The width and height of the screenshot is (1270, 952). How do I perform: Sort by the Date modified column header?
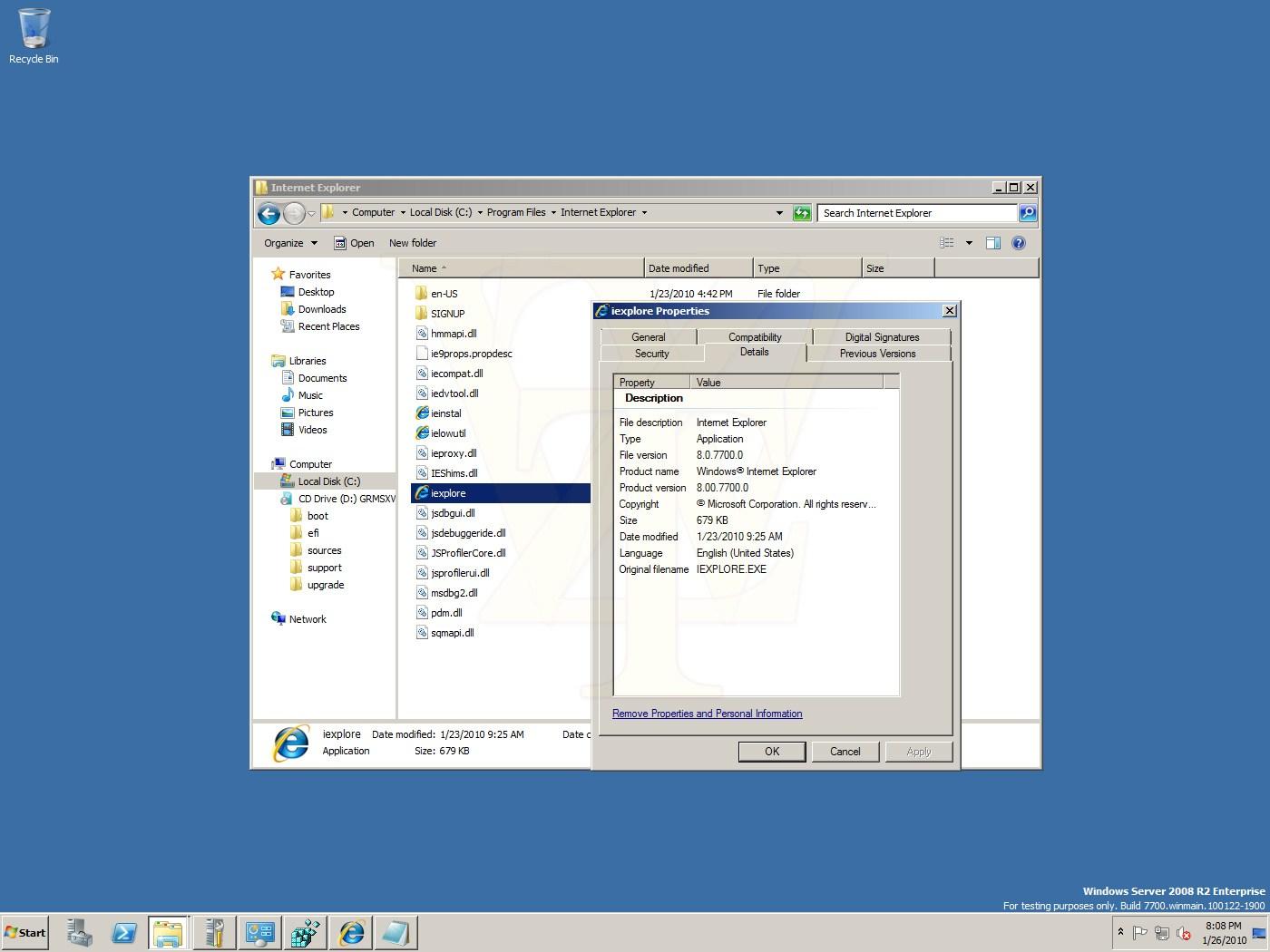tap(698, 268)
